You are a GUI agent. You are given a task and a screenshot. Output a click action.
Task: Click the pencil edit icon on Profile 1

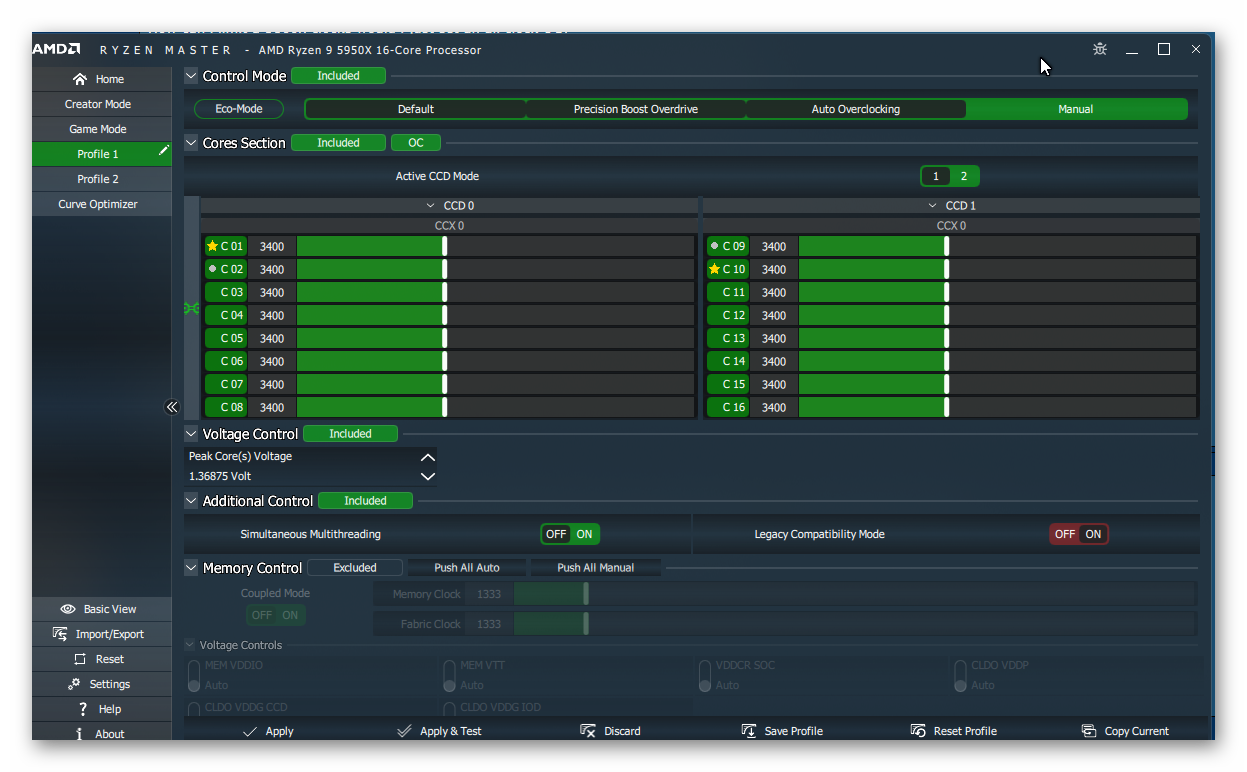click(x=164, y=151)
